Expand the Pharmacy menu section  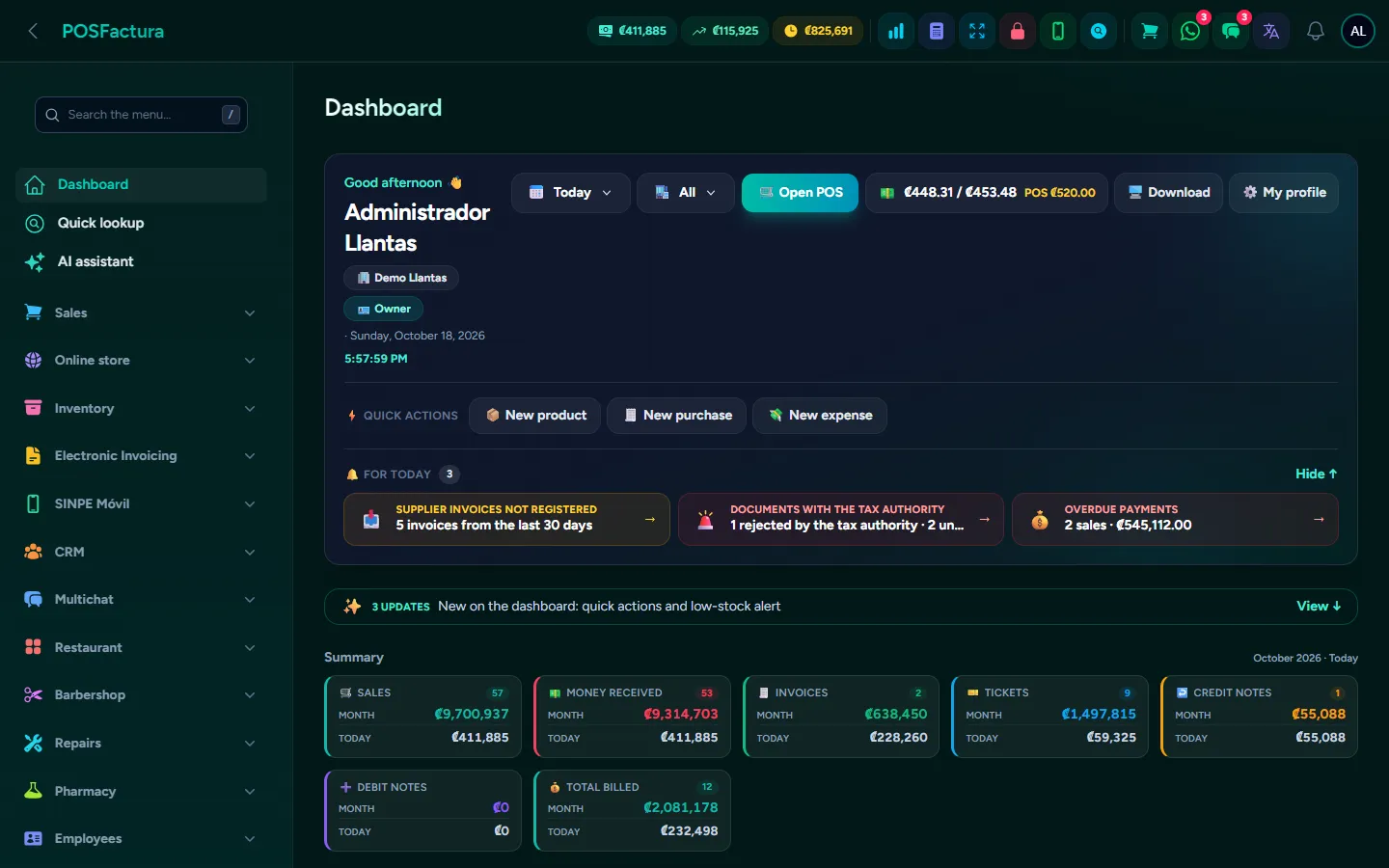141,791
